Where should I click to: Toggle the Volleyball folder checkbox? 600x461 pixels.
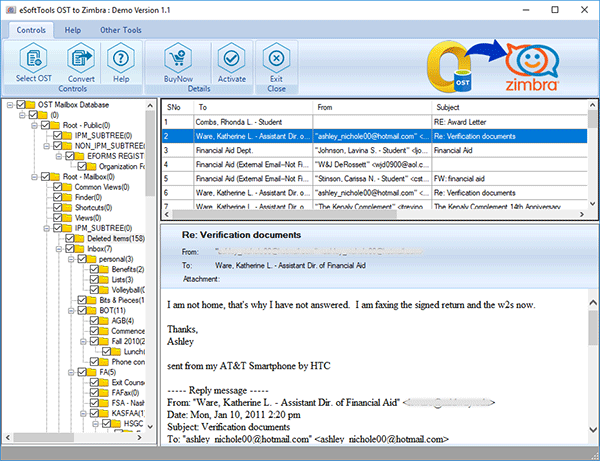94,290
